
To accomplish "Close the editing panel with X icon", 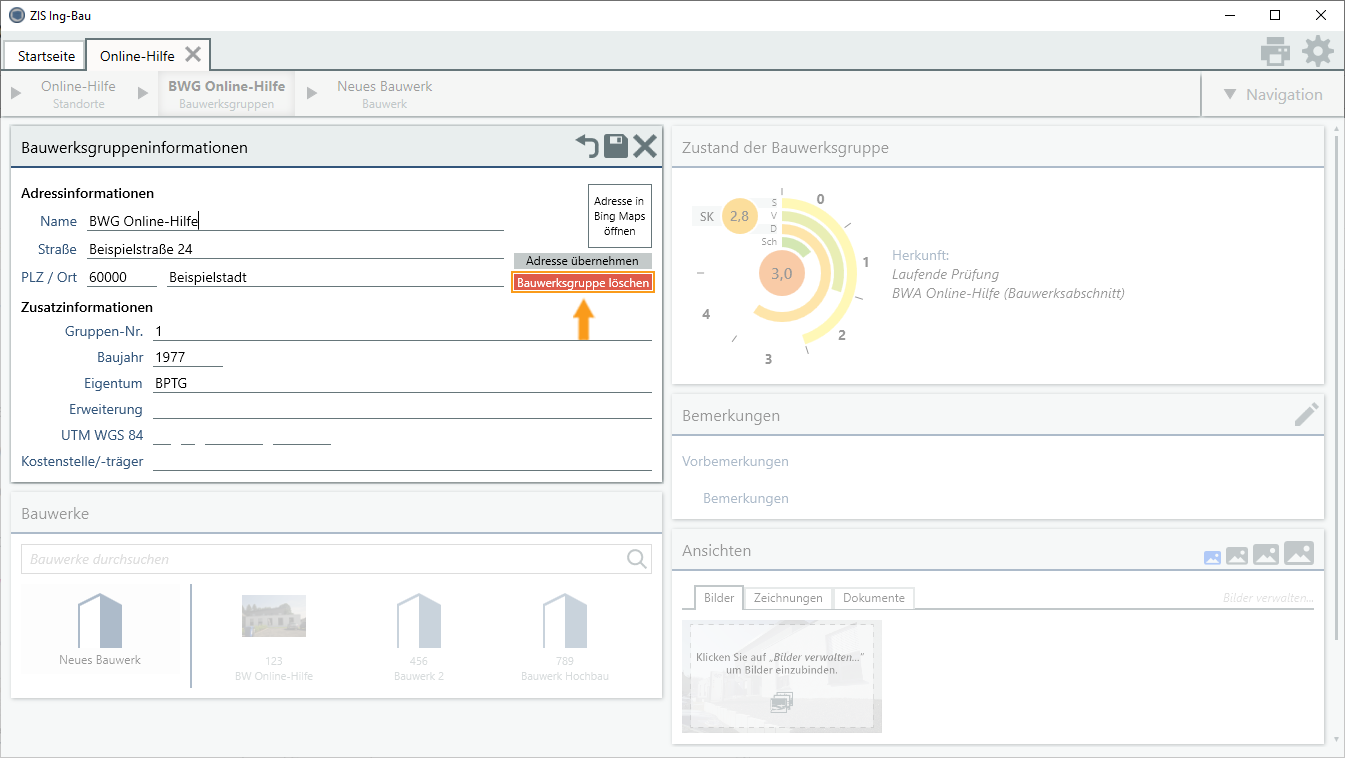I will pos(645,147).
